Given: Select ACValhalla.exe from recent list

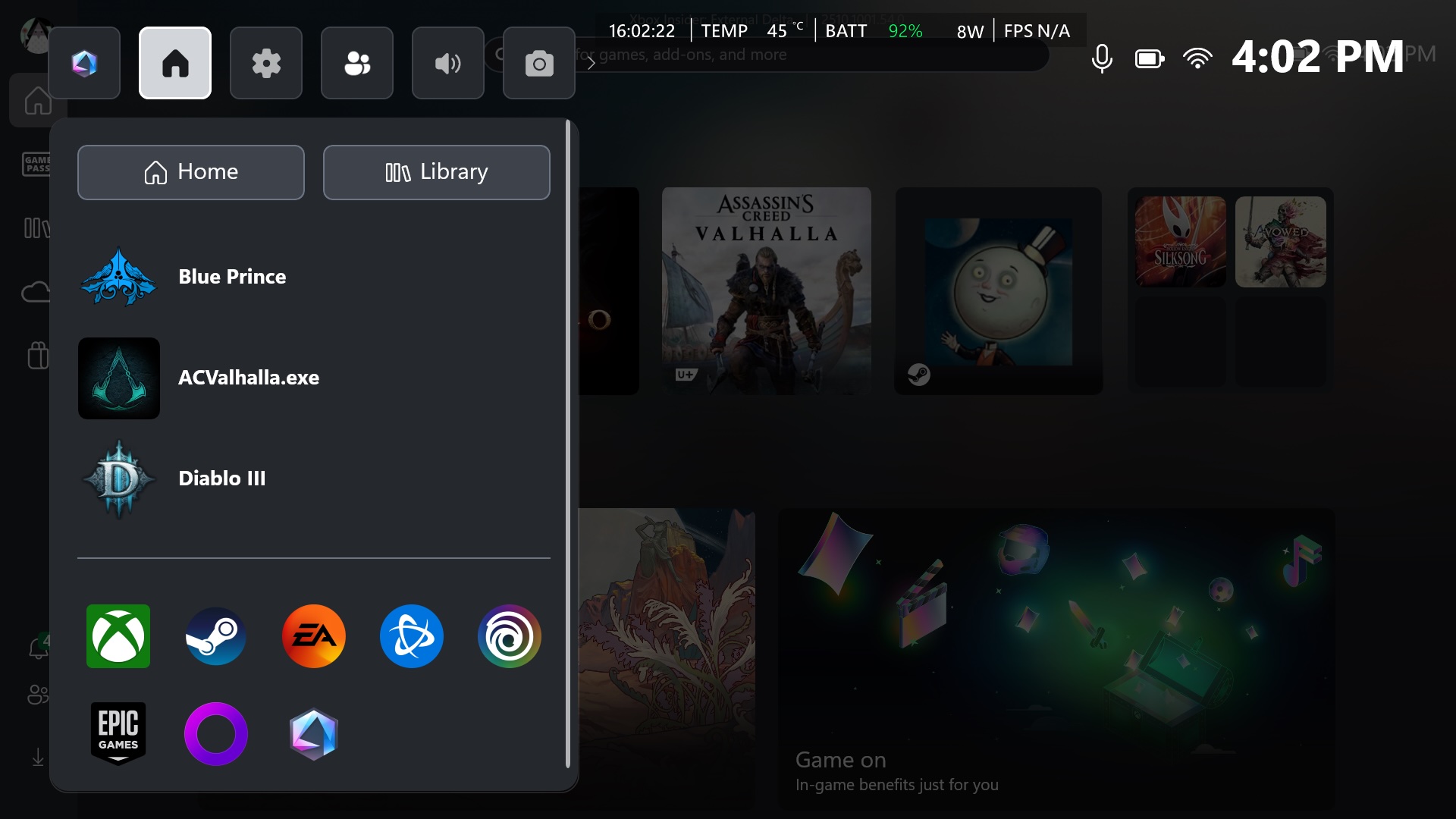Looking at the screenshot, I should tap(248, 378).
